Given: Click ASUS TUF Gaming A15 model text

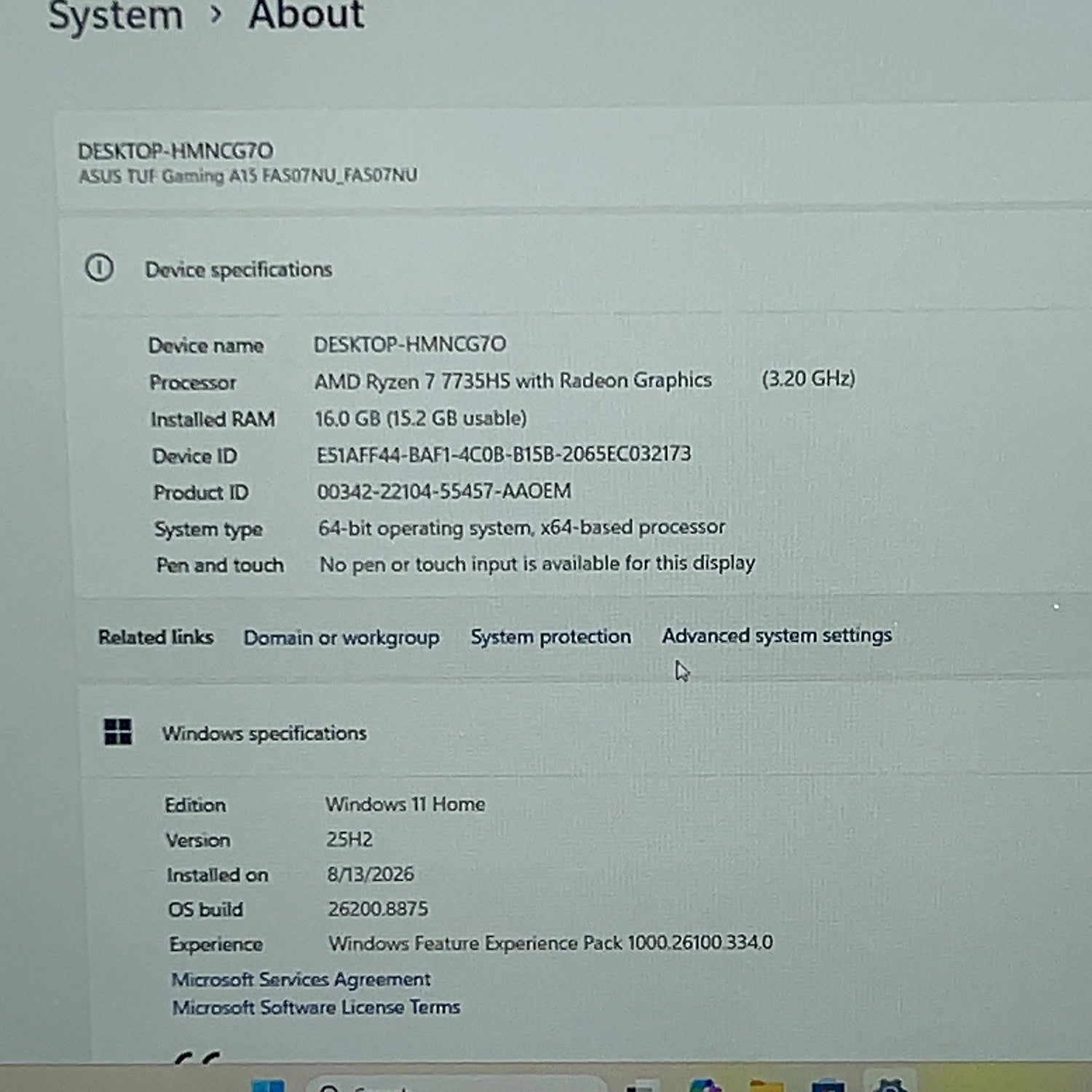Looking at the screenshot, I should pyautogui.click(x=248, y=175).
